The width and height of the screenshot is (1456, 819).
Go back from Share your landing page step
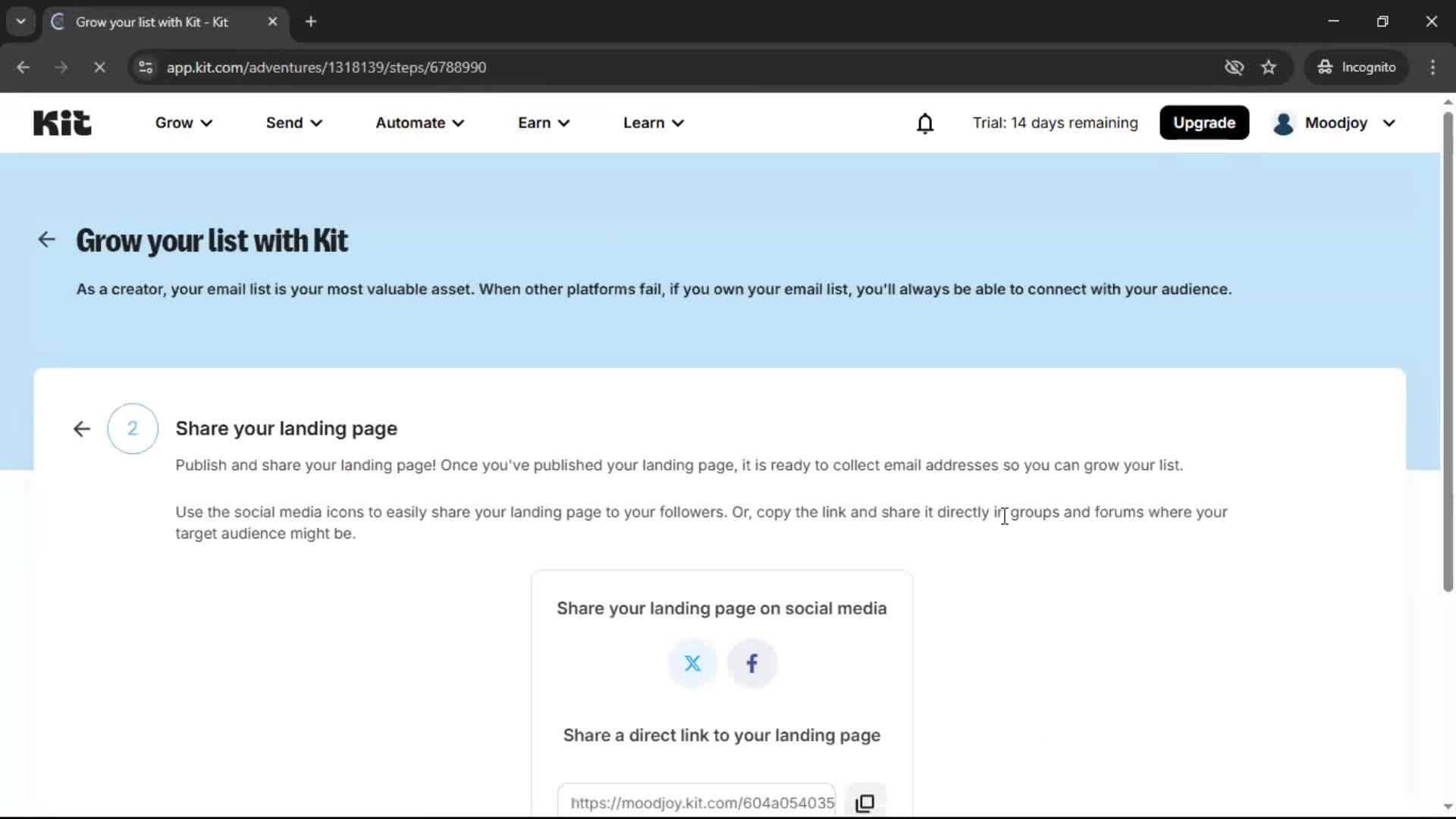coord(81,428)
